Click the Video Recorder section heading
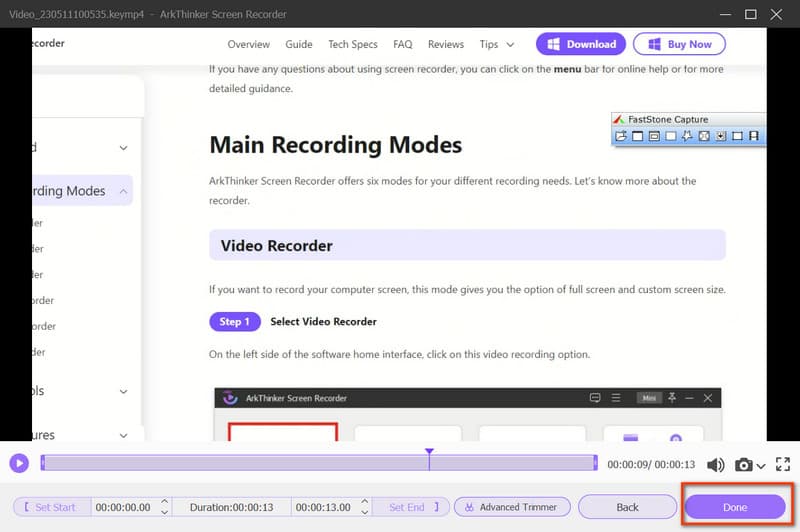 [x=467, y=245]
